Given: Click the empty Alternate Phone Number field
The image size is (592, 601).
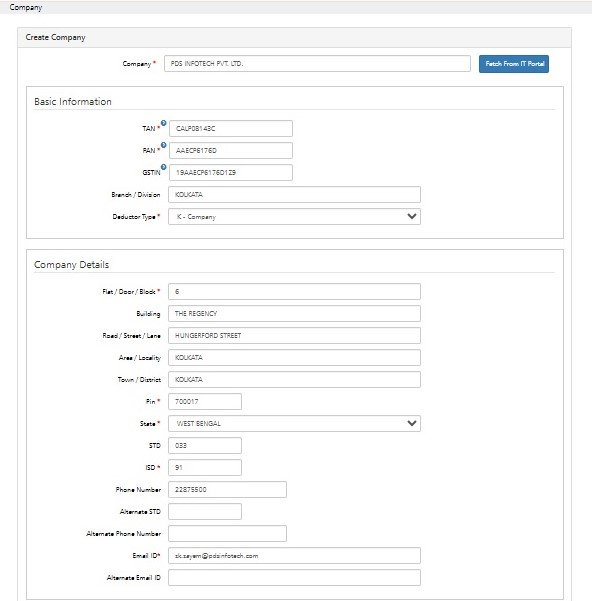Looking at the screenshot, I should coord(227,534).
